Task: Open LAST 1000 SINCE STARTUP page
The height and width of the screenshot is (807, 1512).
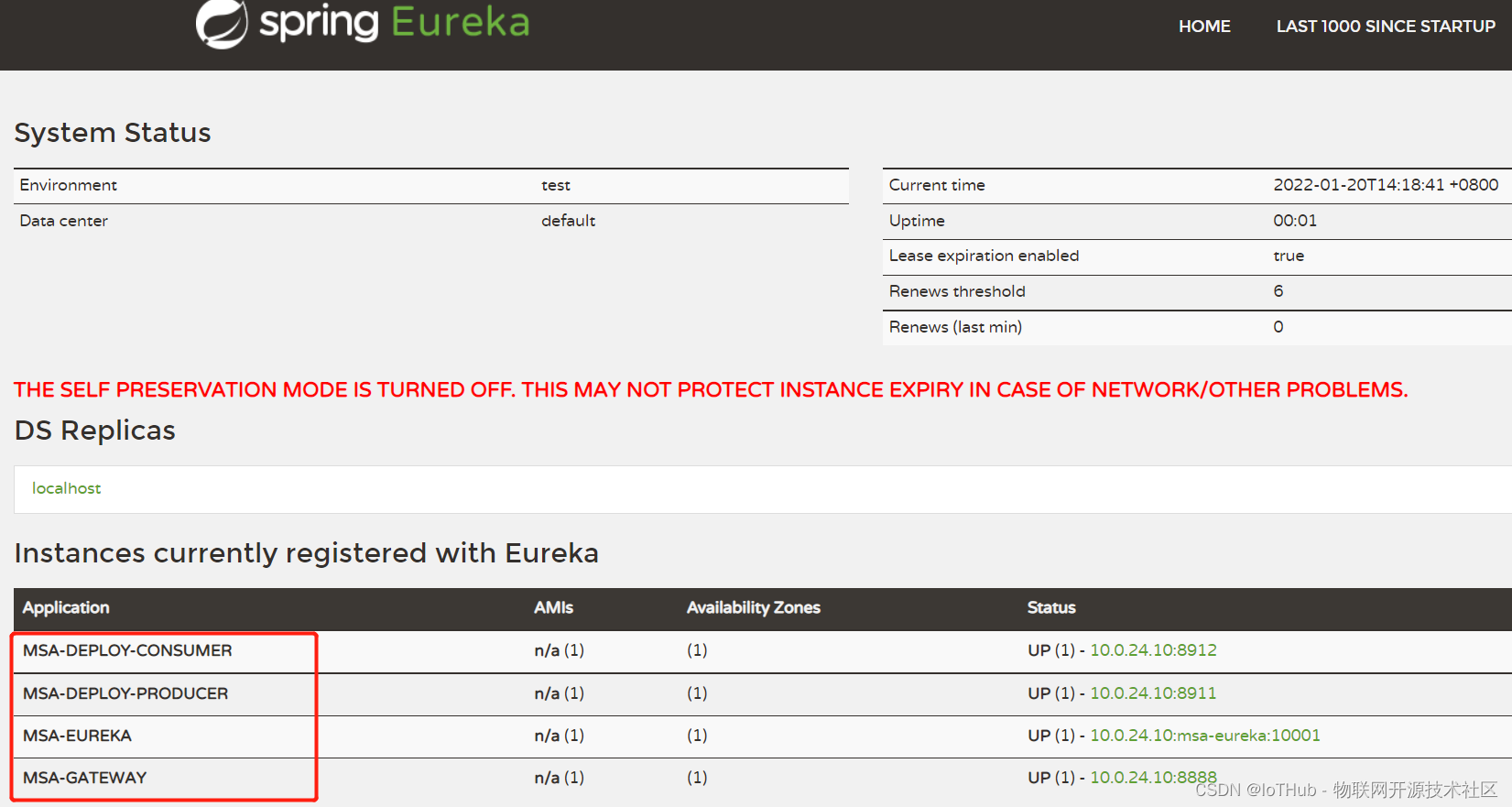Action: (x=1386, y=27)
